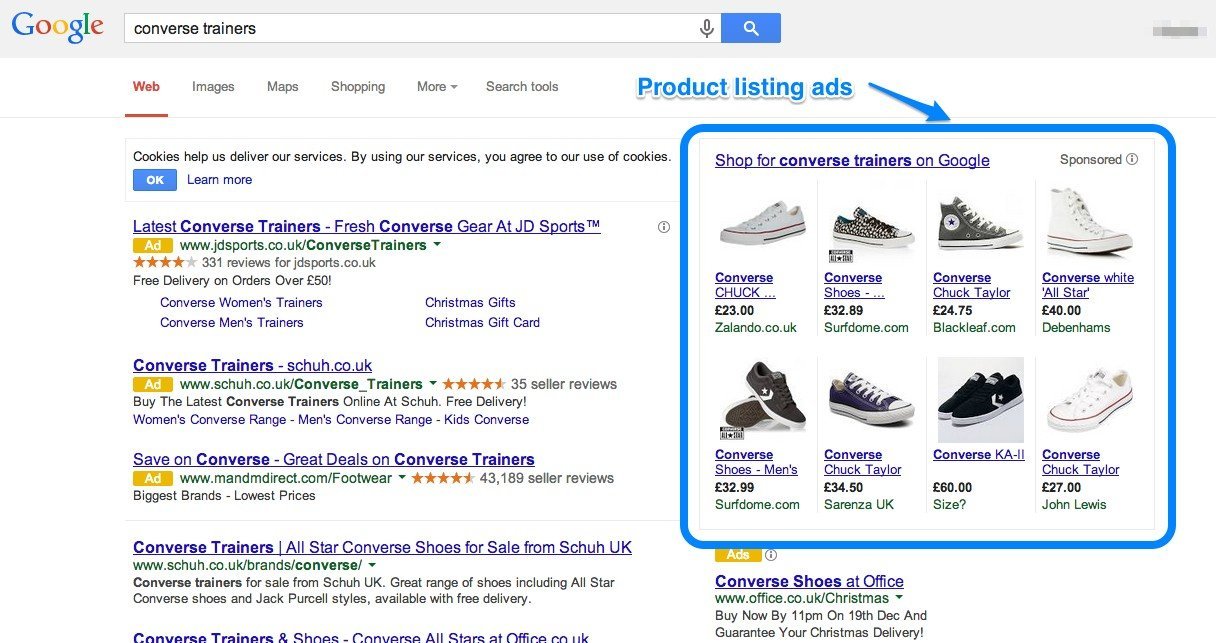Viewport: 1216px width, 643px height.
Task: Click info icon beside JD Sports ad
Action: coord(664,227)
